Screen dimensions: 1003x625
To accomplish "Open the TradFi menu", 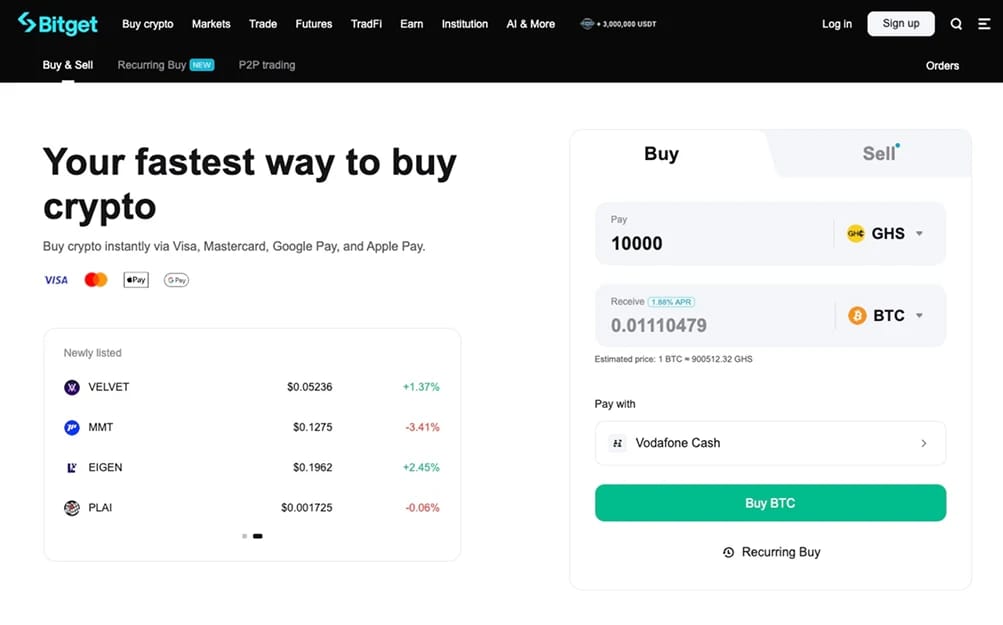I will tap(367, 24).
